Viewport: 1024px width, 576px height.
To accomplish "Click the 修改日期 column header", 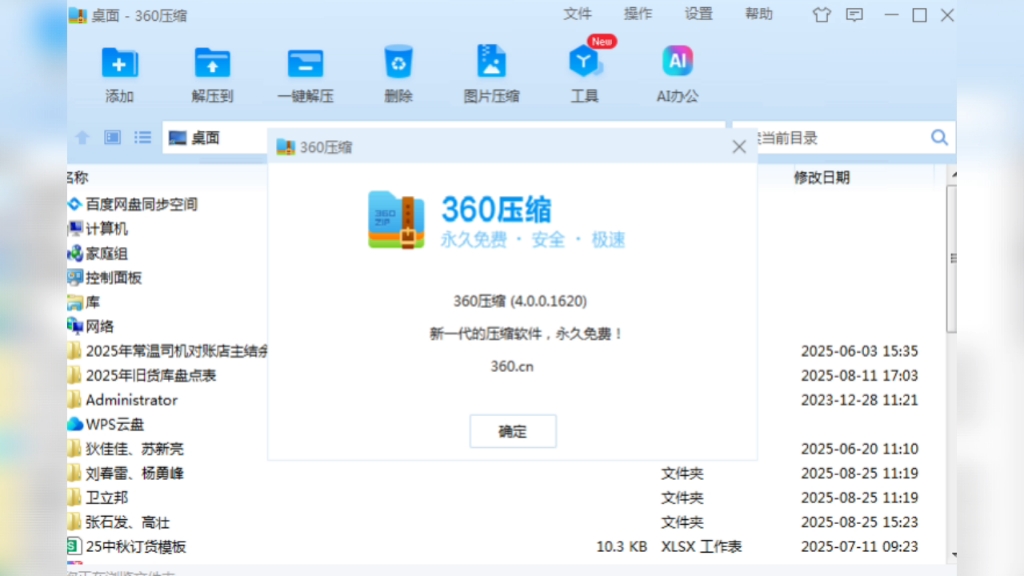I will 822,178.
